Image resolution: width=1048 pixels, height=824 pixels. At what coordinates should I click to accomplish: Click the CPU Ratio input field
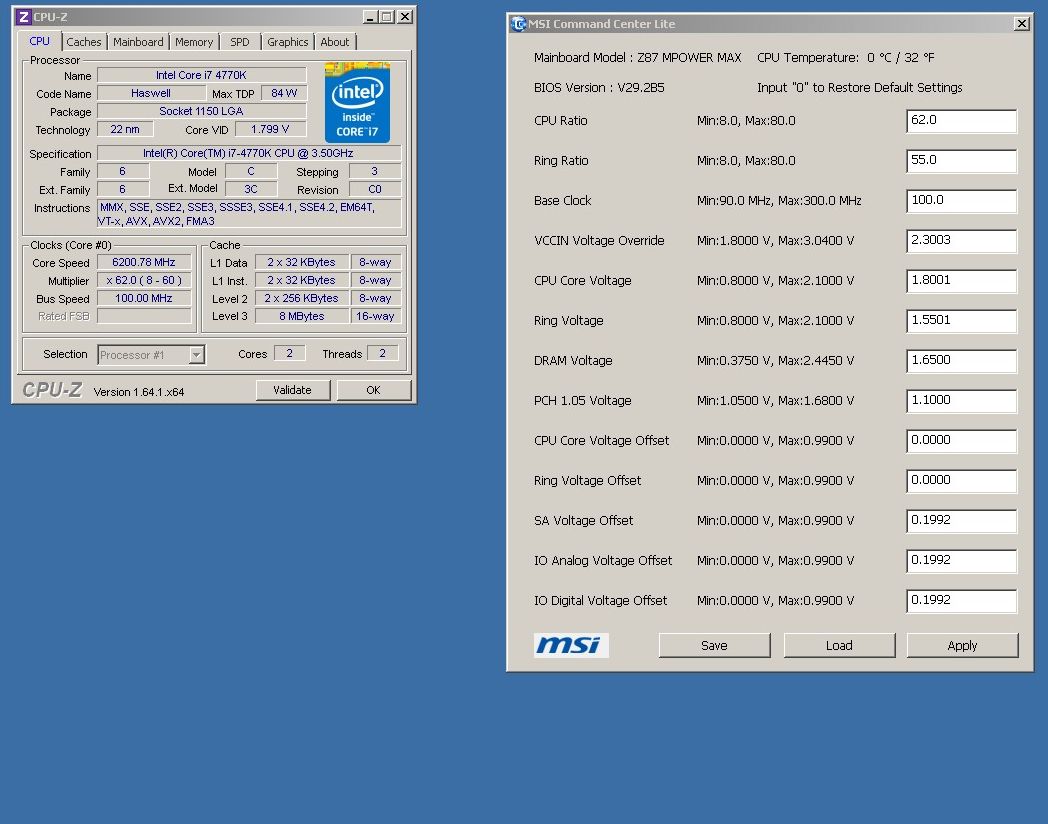click(961, 121)
